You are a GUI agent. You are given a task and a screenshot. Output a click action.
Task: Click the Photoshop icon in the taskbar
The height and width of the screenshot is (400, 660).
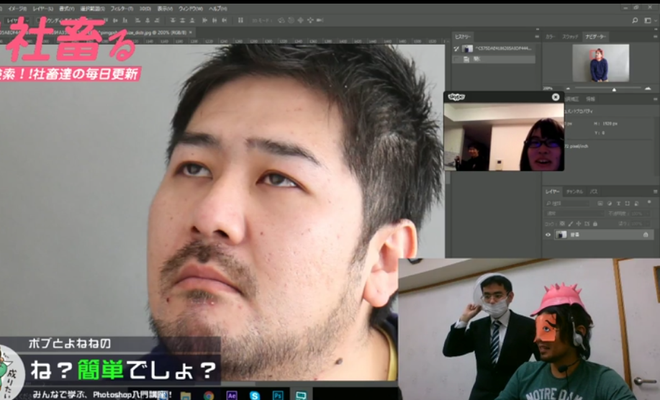pos(277,395)
